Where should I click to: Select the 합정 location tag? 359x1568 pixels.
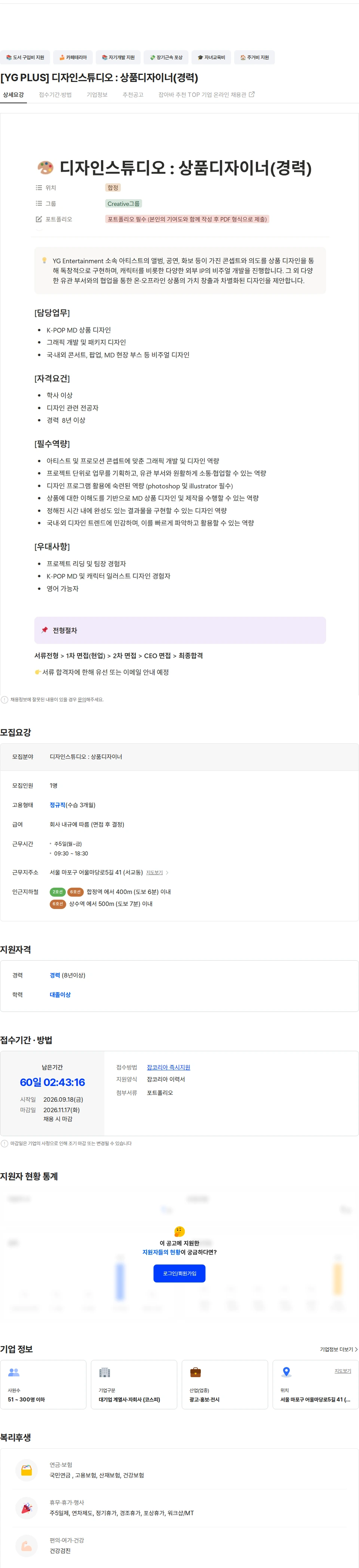coord(113,187)
